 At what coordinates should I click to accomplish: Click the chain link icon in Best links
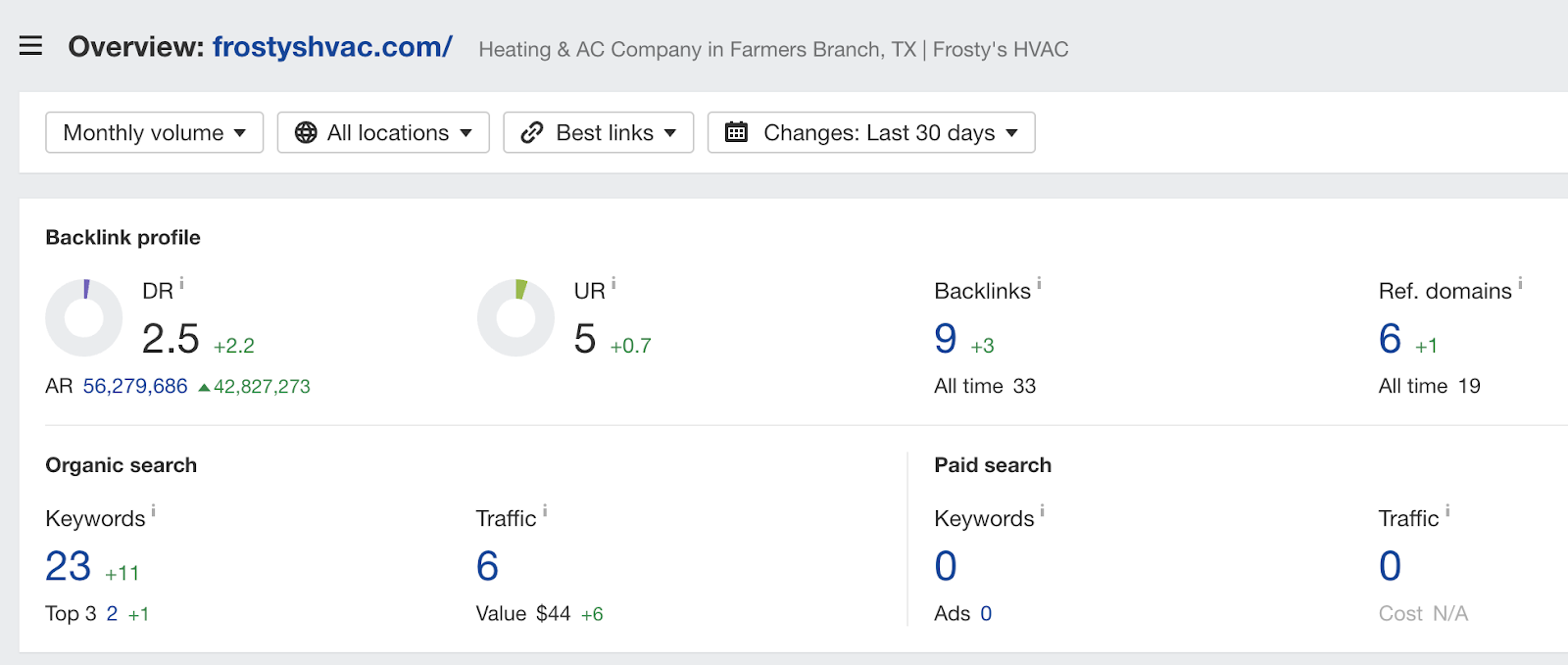click(x=532, y=132)
